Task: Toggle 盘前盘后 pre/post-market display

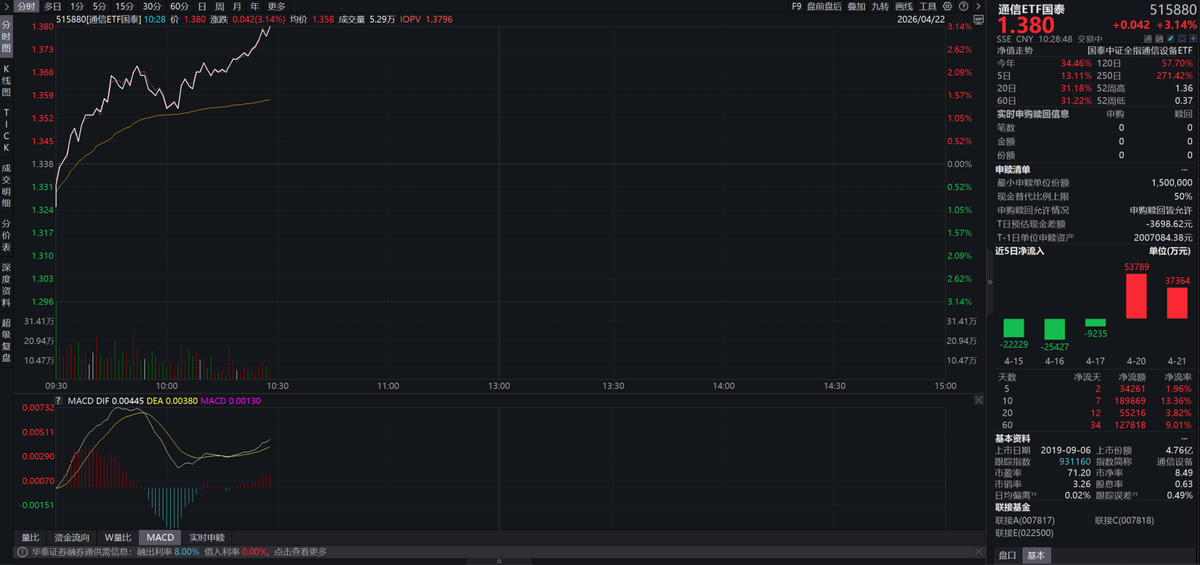Action: click(824, 6)
